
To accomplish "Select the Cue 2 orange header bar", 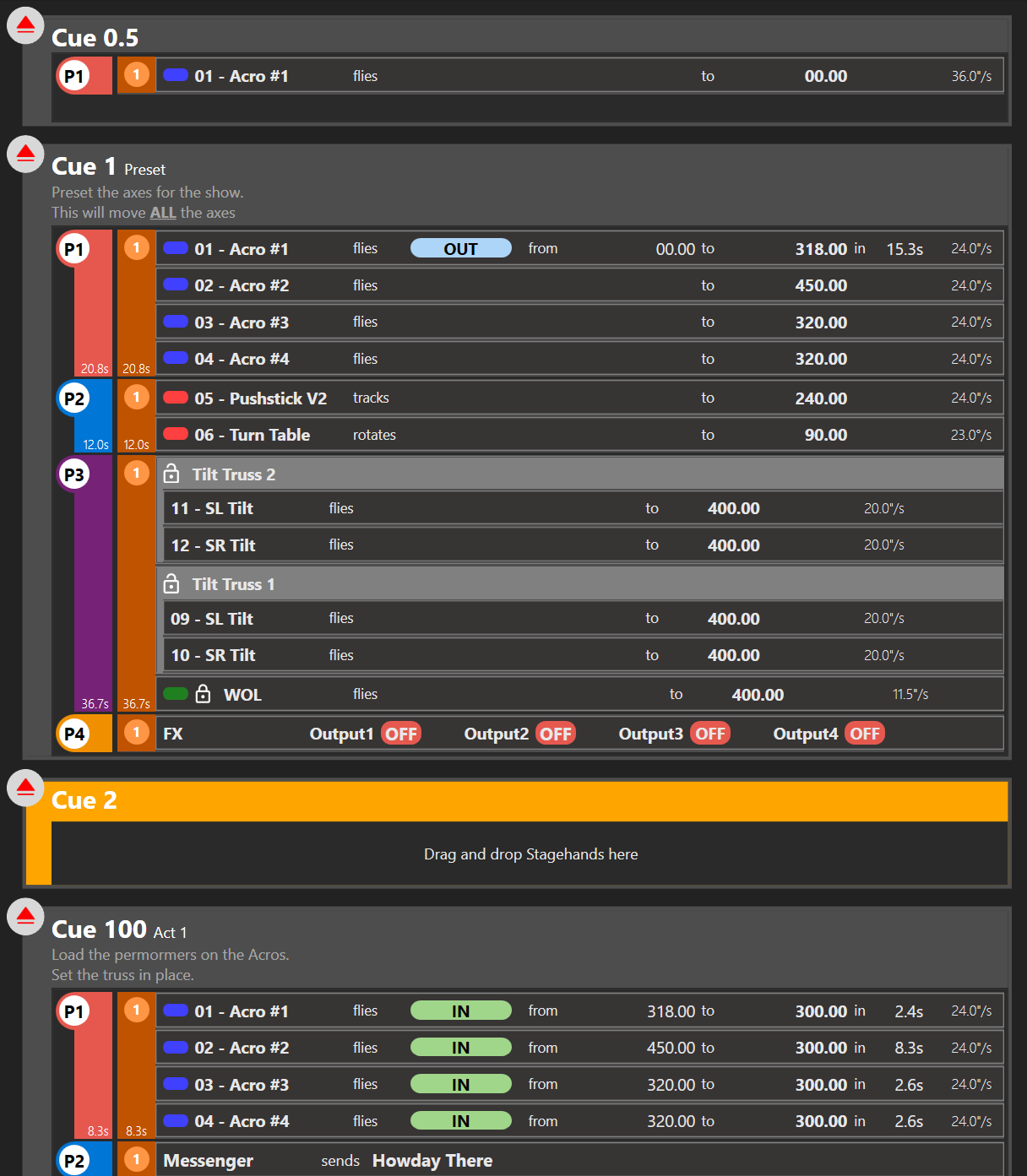I will tap(529, 800).
